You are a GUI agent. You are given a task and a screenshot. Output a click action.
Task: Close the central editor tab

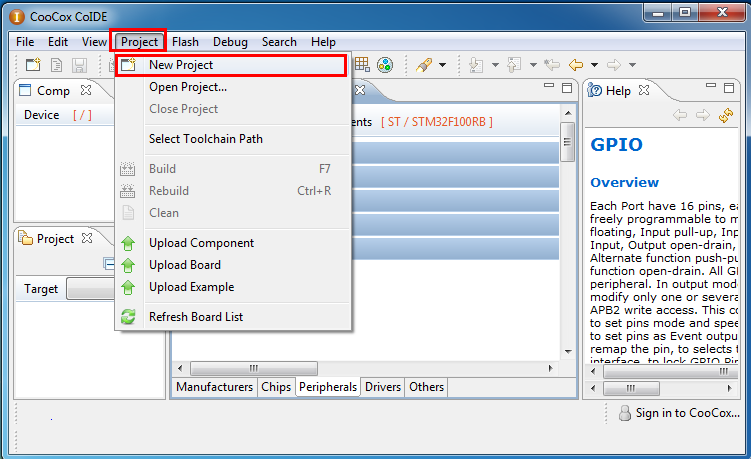click(x=360, y=90)
